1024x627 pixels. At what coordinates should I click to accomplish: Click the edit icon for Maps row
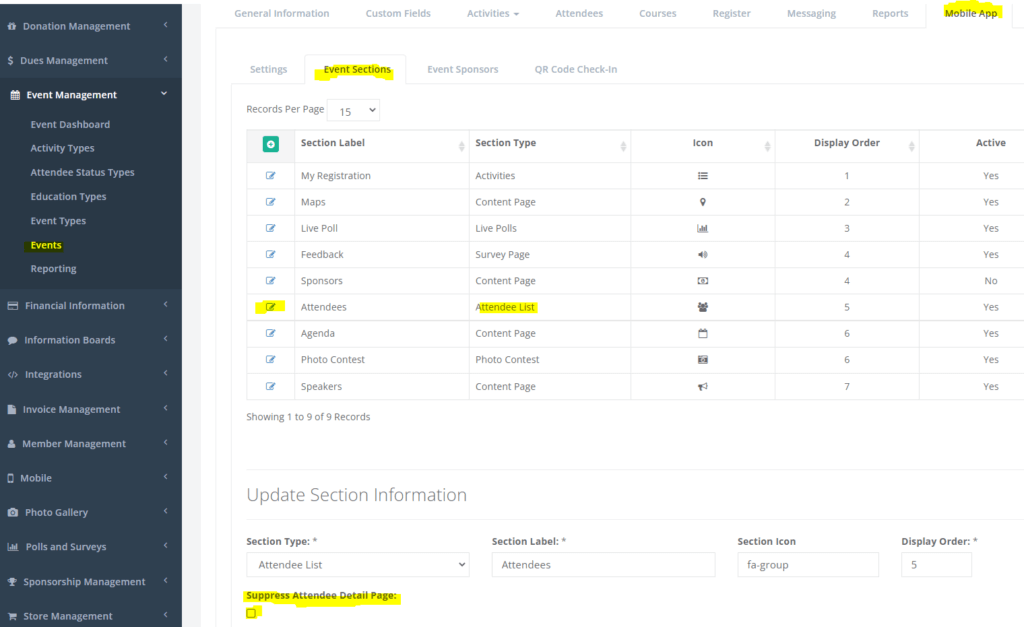point(270,202)
